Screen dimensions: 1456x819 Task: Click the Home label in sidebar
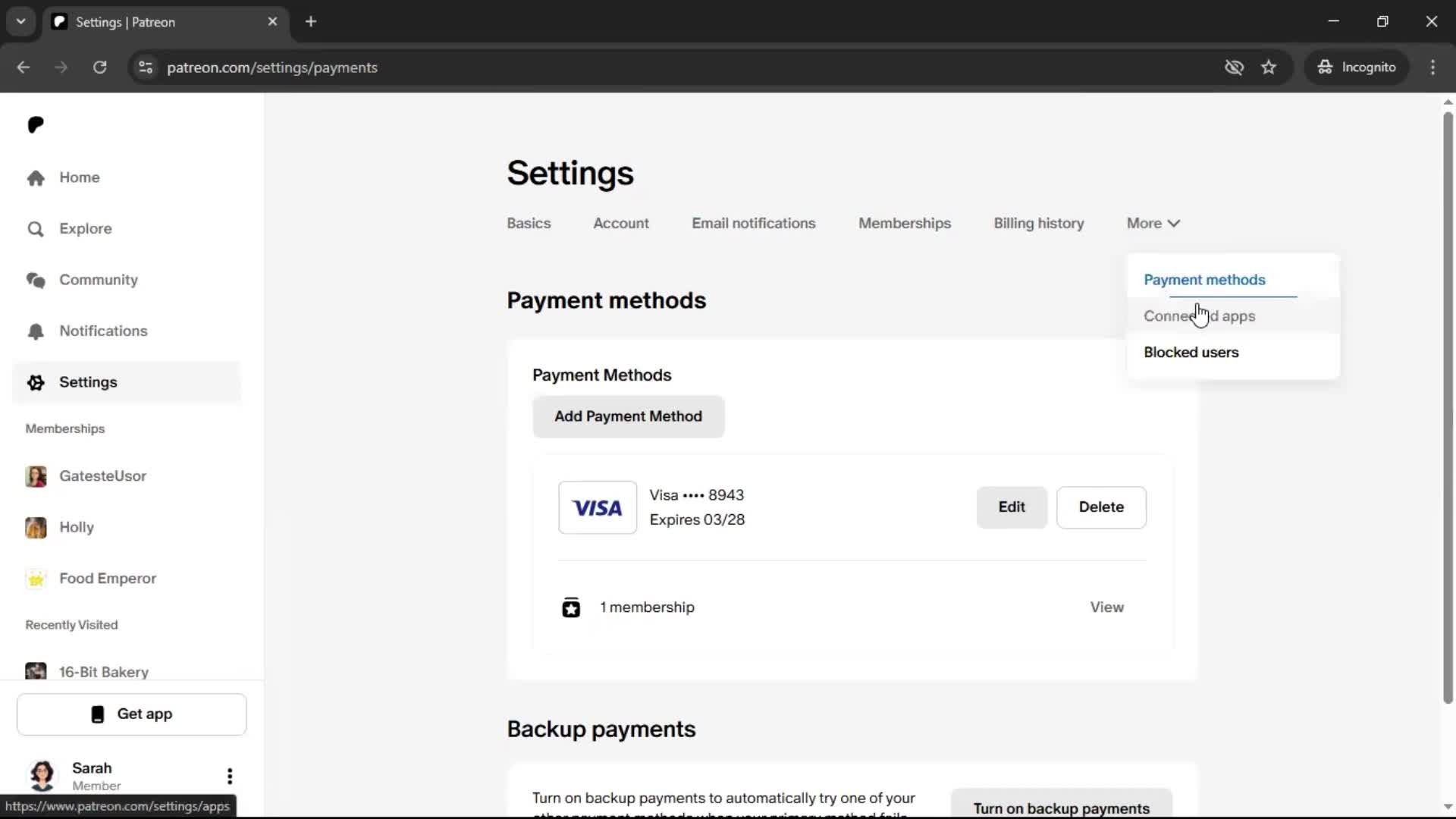click(x=80, y=177)
